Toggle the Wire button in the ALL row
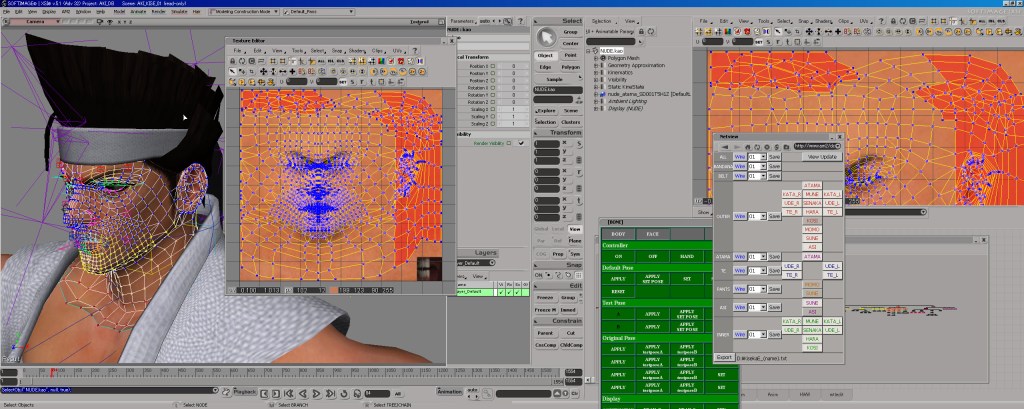Screen dimensions: 1024x409 [740, 157]
